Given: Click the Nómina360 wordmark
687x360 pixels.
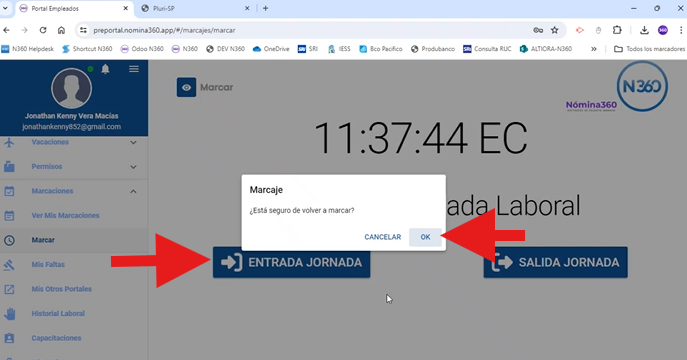Looking at the screenshot, I should 591,105.
